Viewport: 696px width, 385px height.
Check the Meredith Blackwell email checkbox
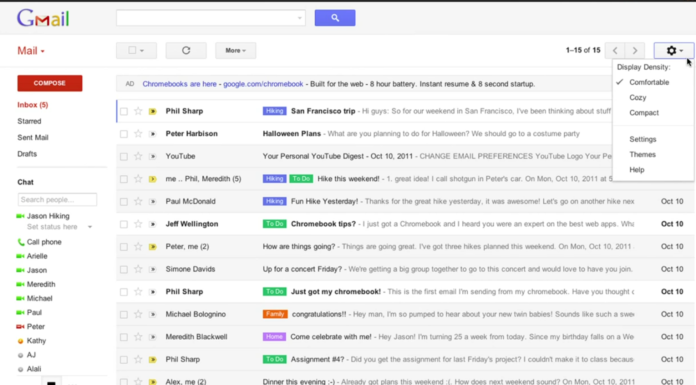point(124,337)
